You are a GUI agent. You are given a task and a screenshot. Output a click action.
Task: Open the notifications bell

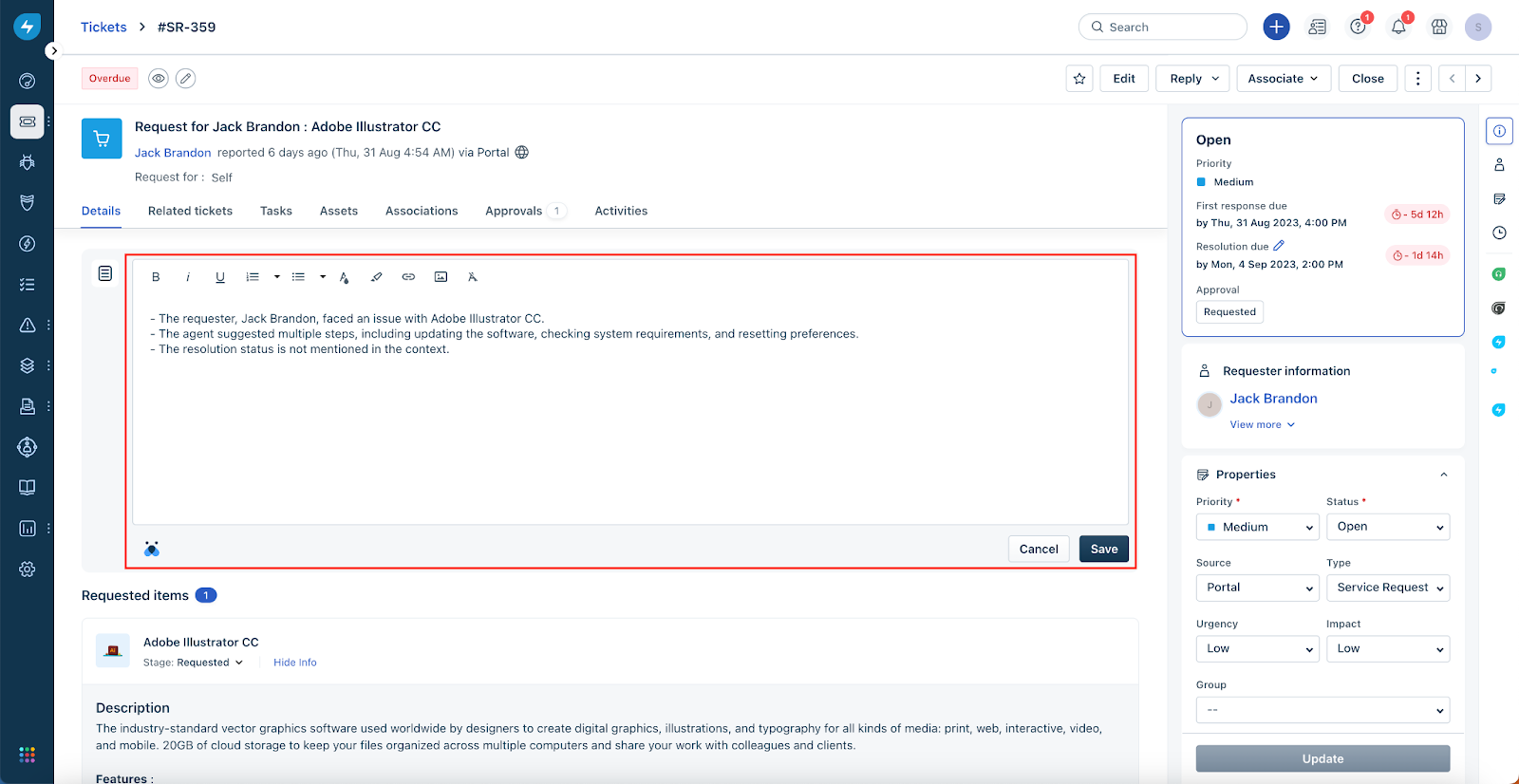point(1398,27)
